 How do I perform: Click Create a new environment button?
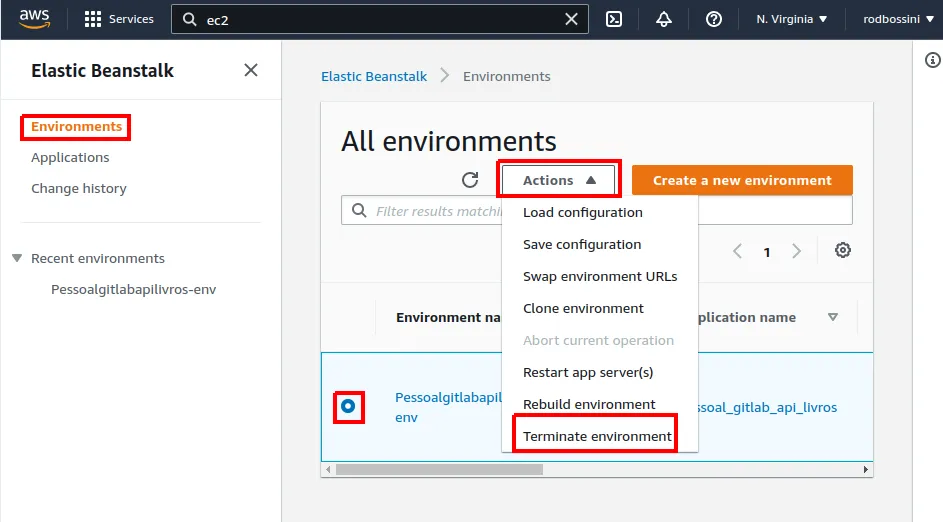coord(742,180)
